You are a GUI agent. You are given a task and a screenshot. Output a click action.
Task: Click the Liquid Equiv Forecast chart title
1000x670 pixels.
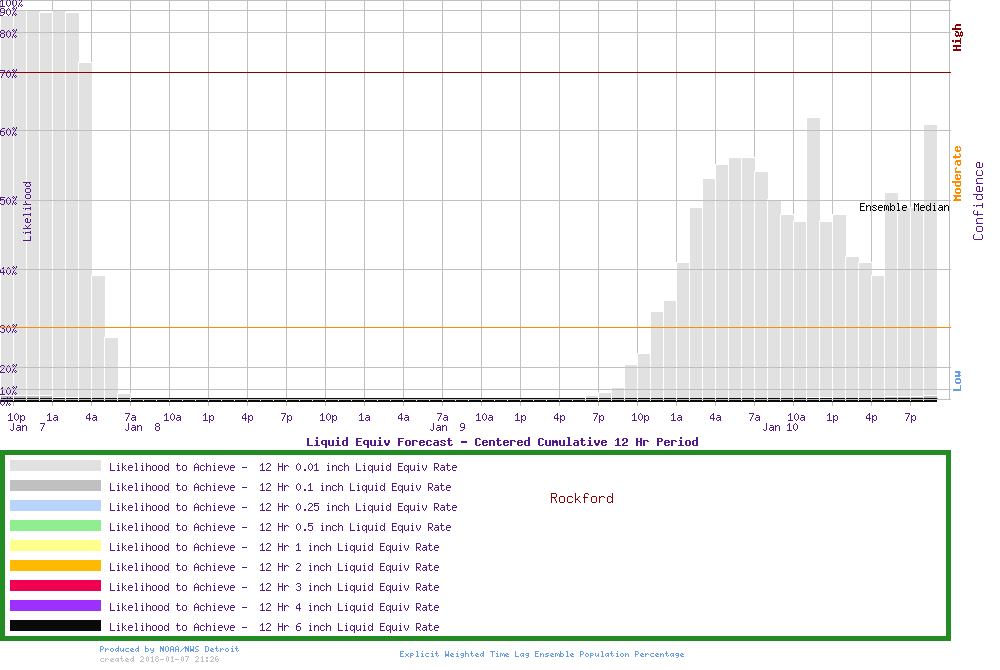point(502,441)
